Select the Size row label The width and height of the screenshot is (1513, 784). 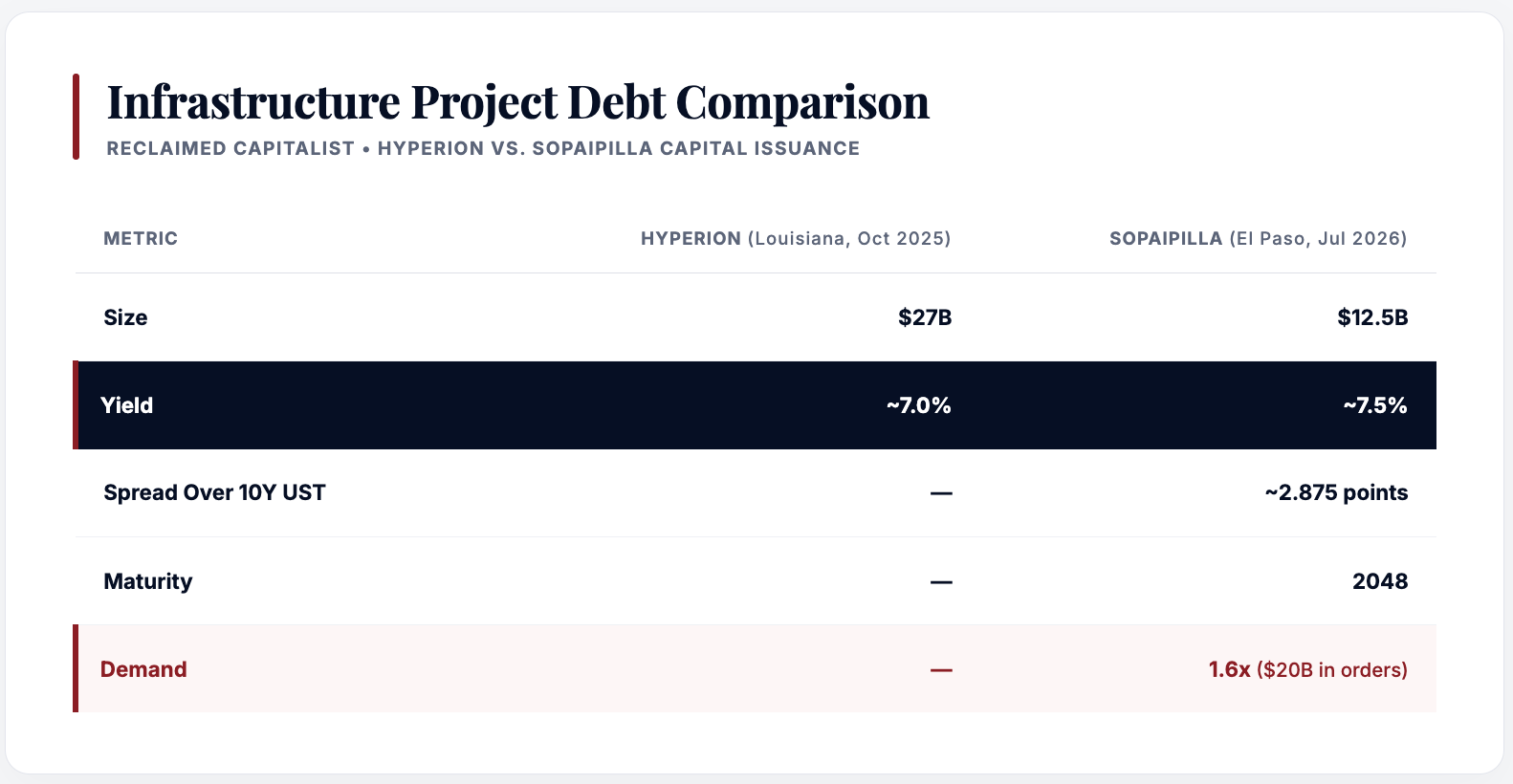(125, 317)
